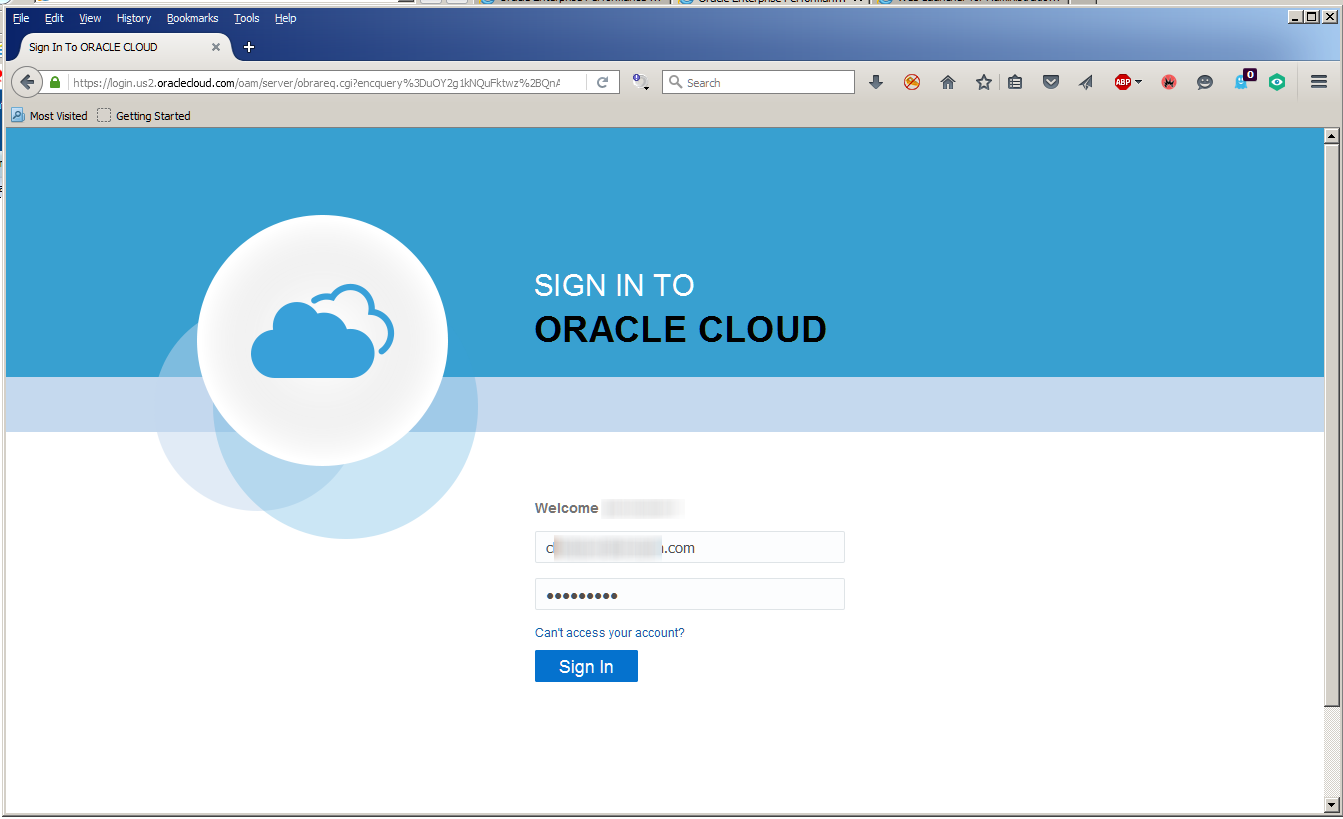Reload the page with the refresh icon

point(603,83)
